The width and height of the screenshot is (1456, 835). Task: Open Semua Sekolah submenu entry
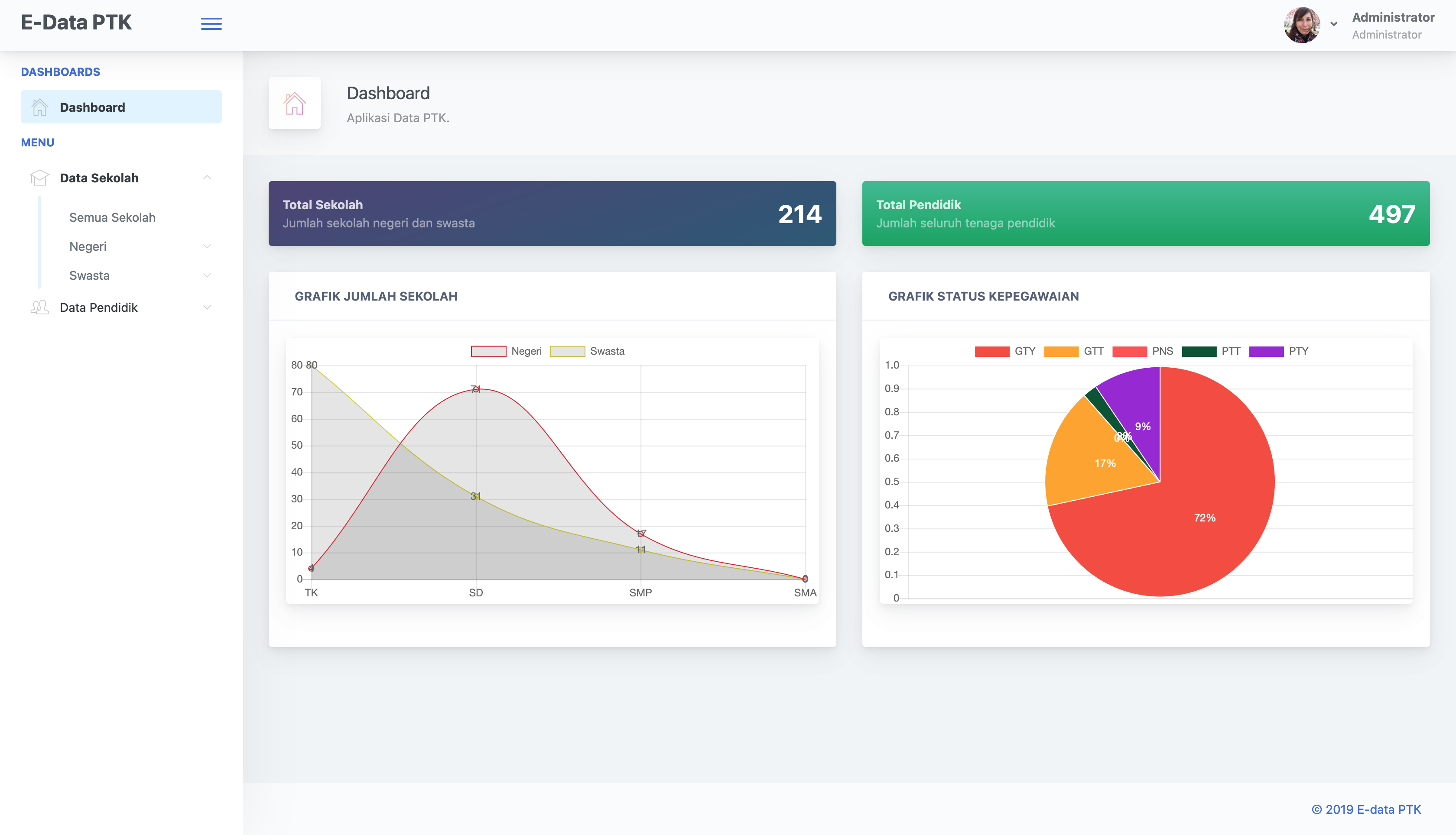point(112,217)
